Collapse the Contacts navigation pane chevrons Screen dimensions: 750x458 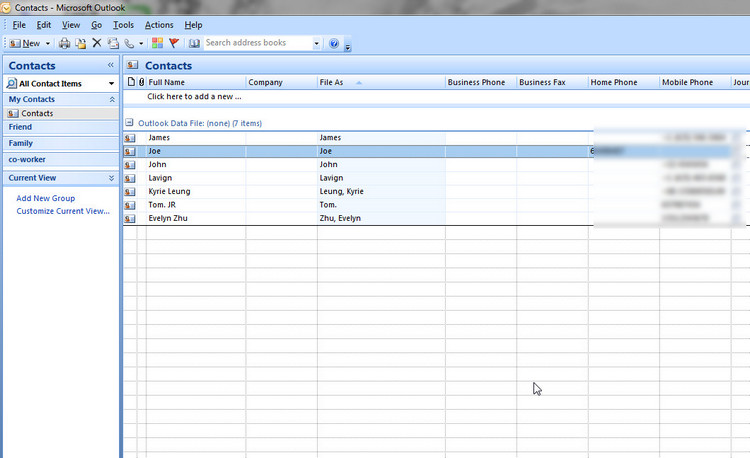pyautogui.click(x=110, y=65)
